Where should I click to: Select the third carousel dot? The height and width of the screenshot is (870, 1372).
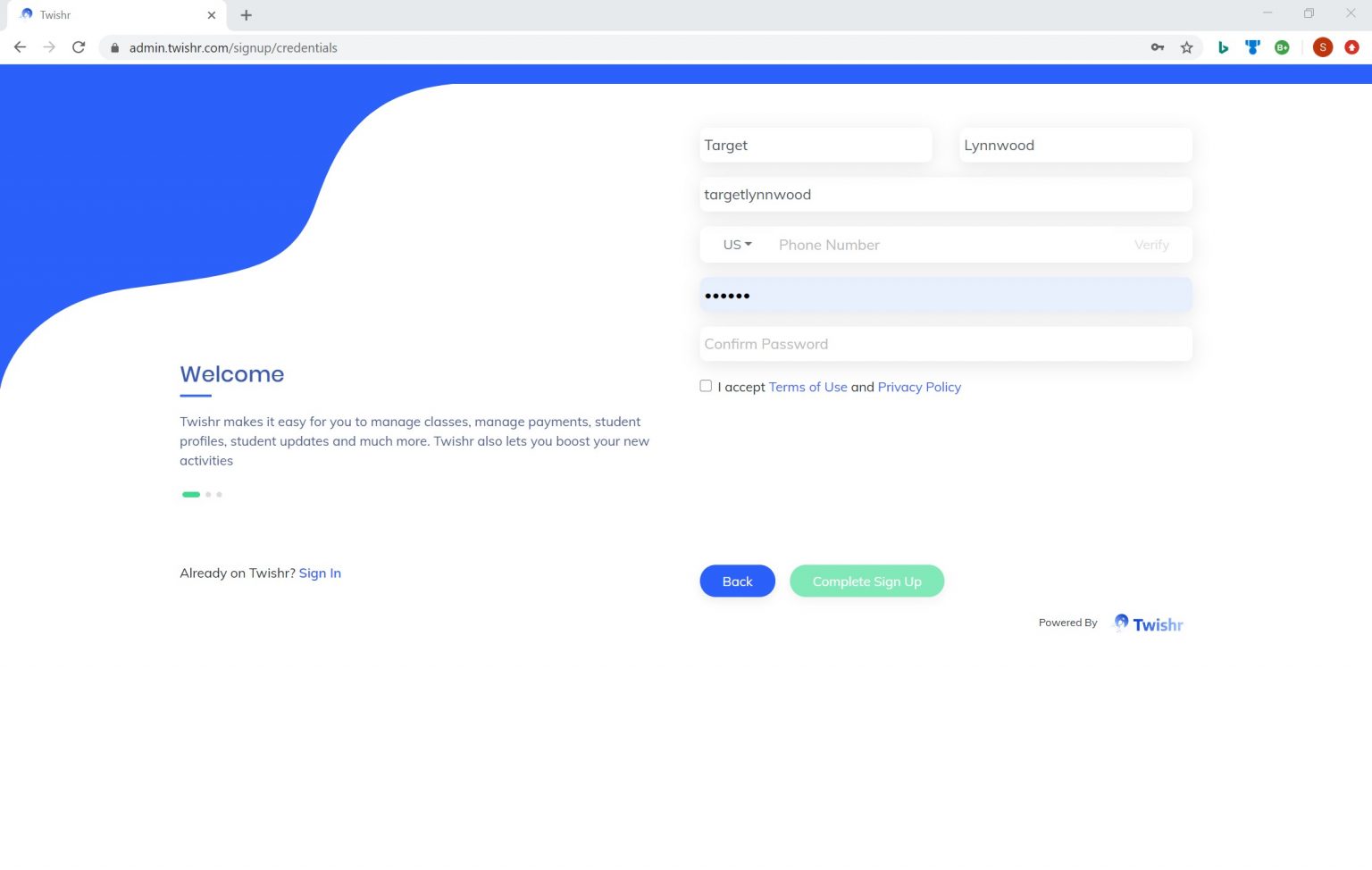[219, 494]
